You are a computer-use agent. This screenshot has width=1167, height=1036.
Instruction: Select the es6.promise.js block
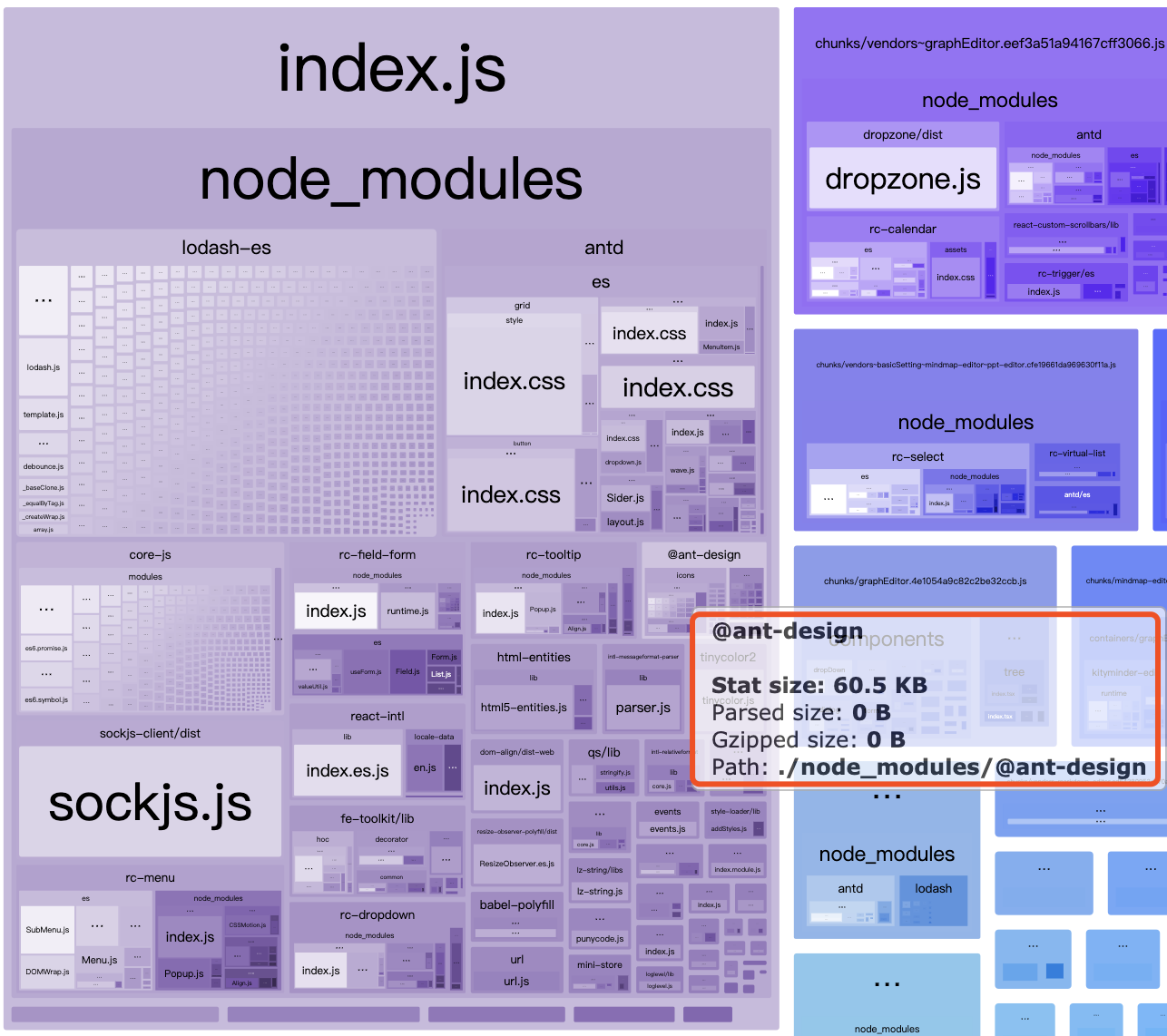point(45,648)
